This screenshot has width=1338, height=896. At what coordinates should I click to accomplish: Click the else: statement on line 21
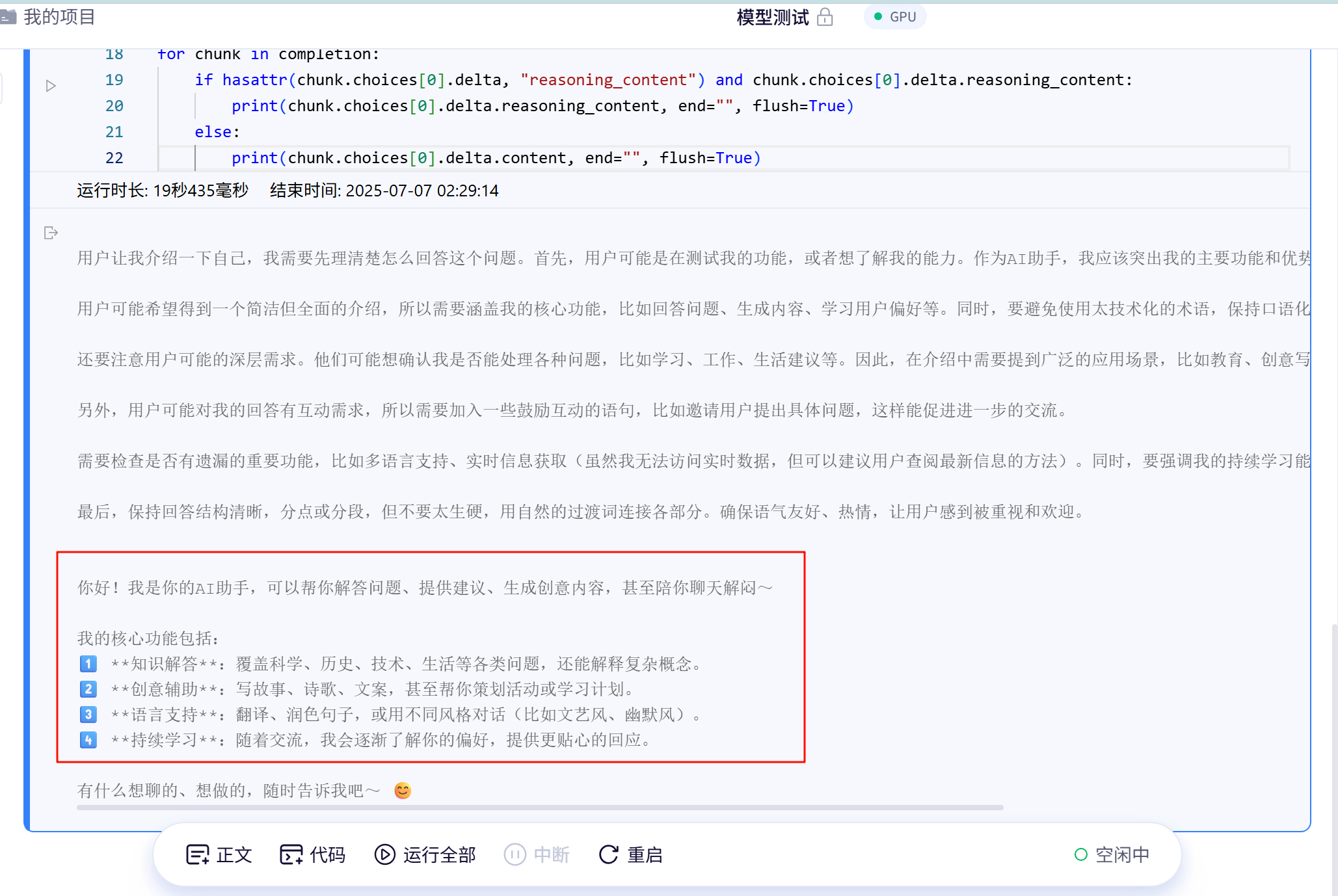217,132
